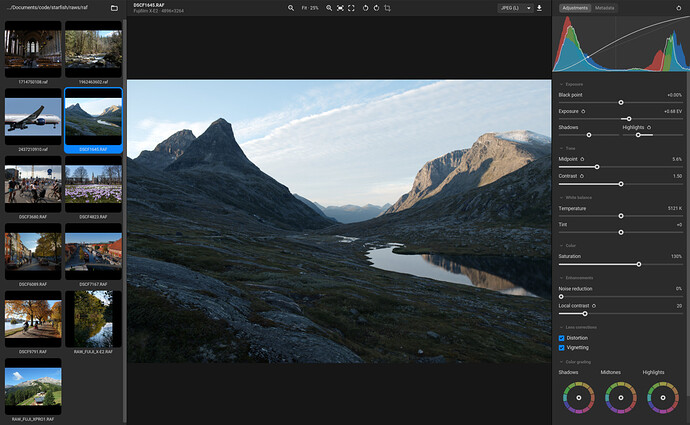
Task: Click the Black point slider handle
Action: point(621,103)
